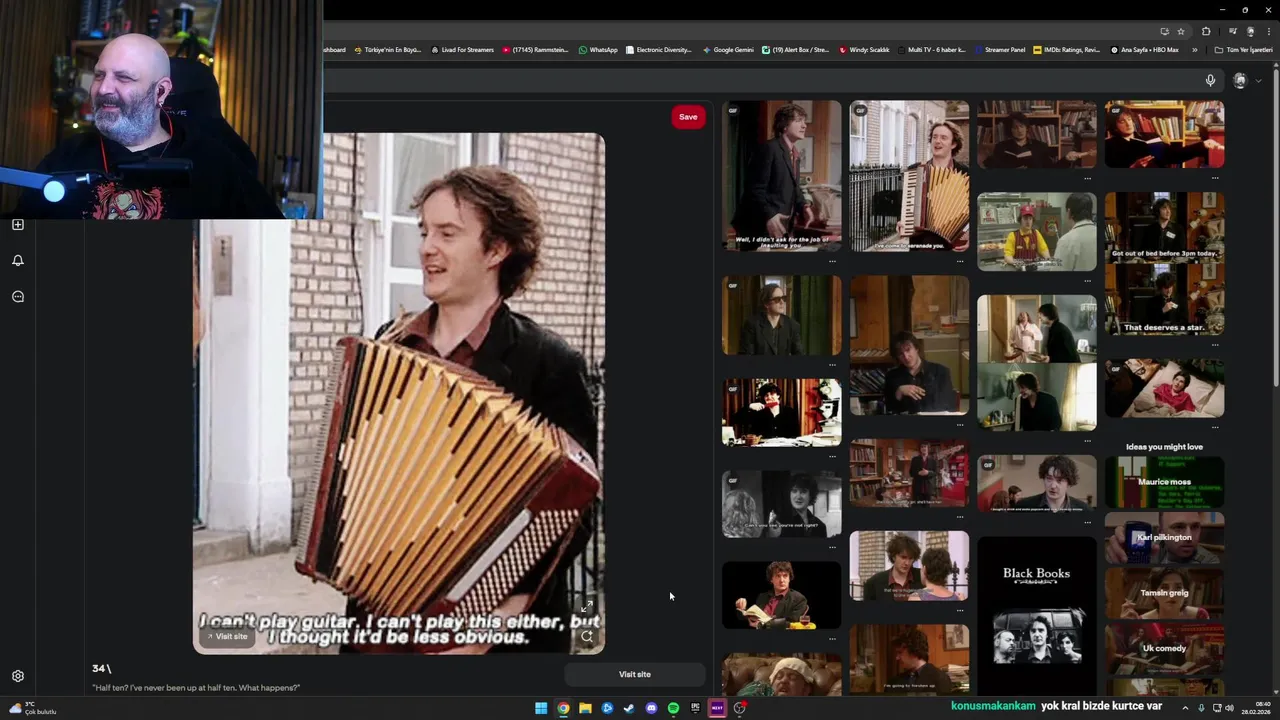Select the Uk comedy idea tile

(x=1164, y=648)
